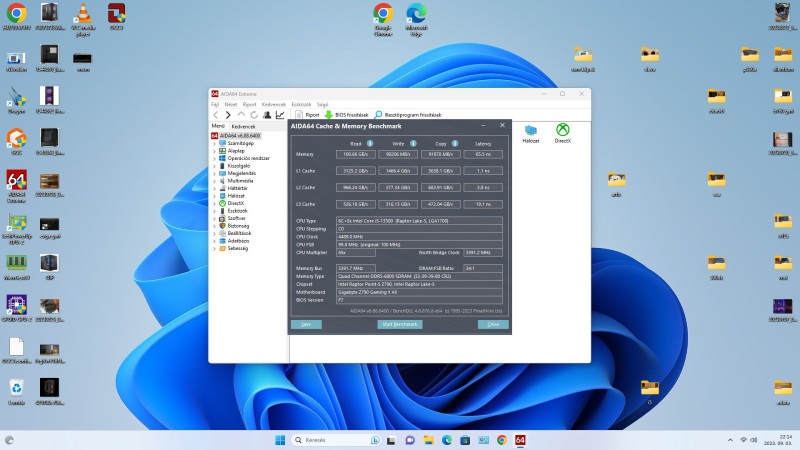This screenshot has height=450, width=800.
Task: Show hidden tray icons chevron
Action: pyautogui.click(x=730, y=440)
